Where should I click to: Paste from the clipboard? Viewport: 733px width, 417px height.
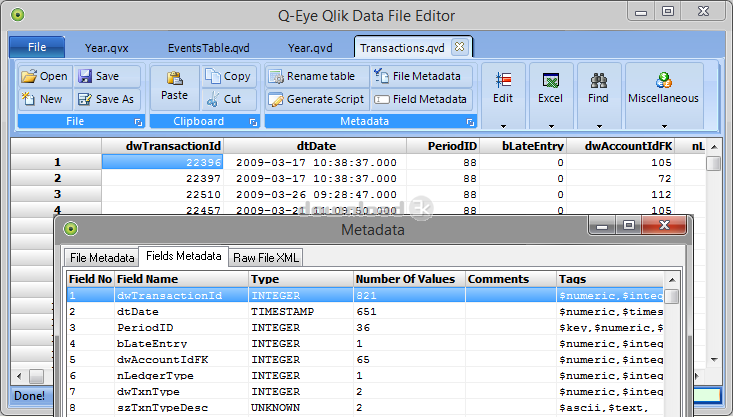point(174,87)
